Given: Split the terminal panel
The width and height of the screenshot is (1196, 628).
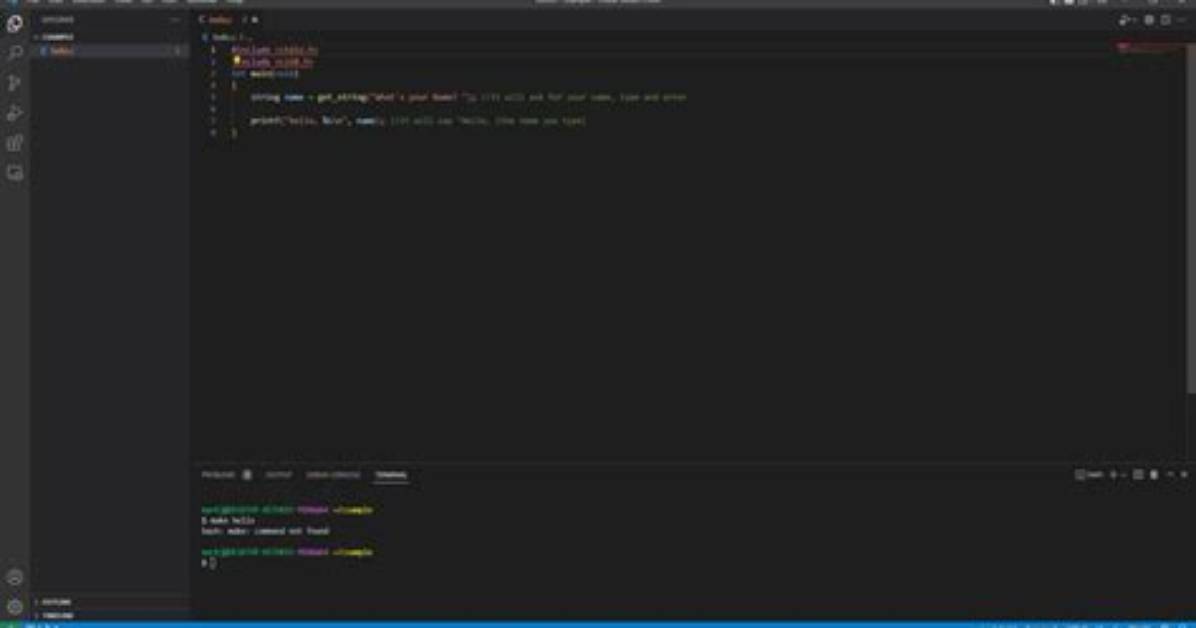Looking at the screenshot, I should [x=1137, y=475].
